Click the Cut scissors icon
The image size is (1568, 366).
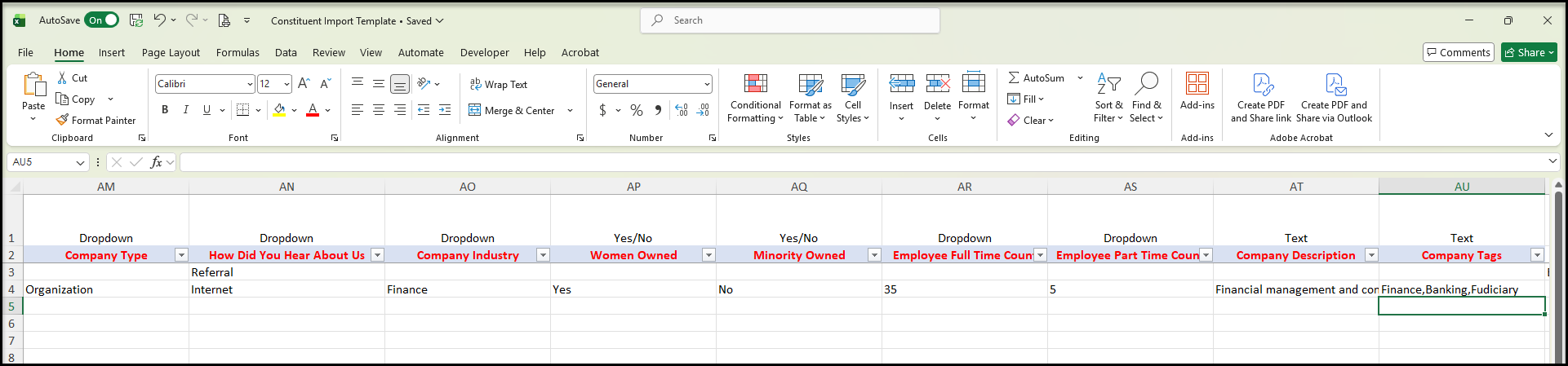pyautogui.click(x=62, y=78)
